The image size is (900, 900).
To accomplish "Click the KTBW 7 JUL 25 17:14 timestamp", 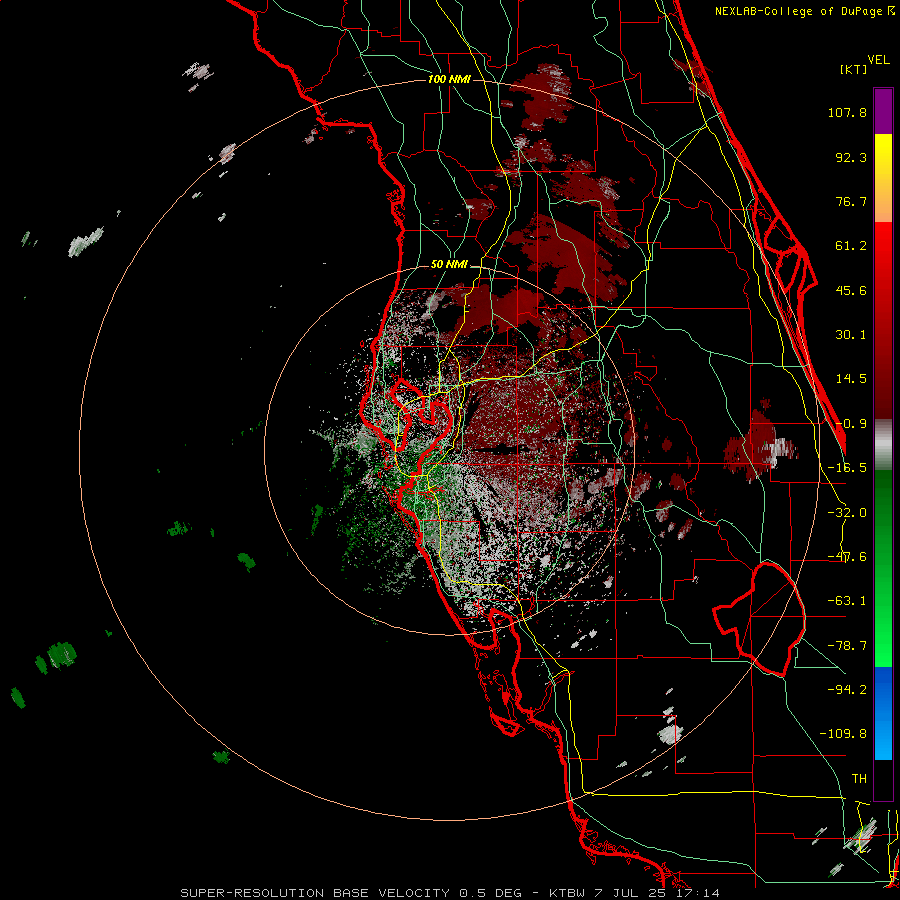I will [634, 893].
